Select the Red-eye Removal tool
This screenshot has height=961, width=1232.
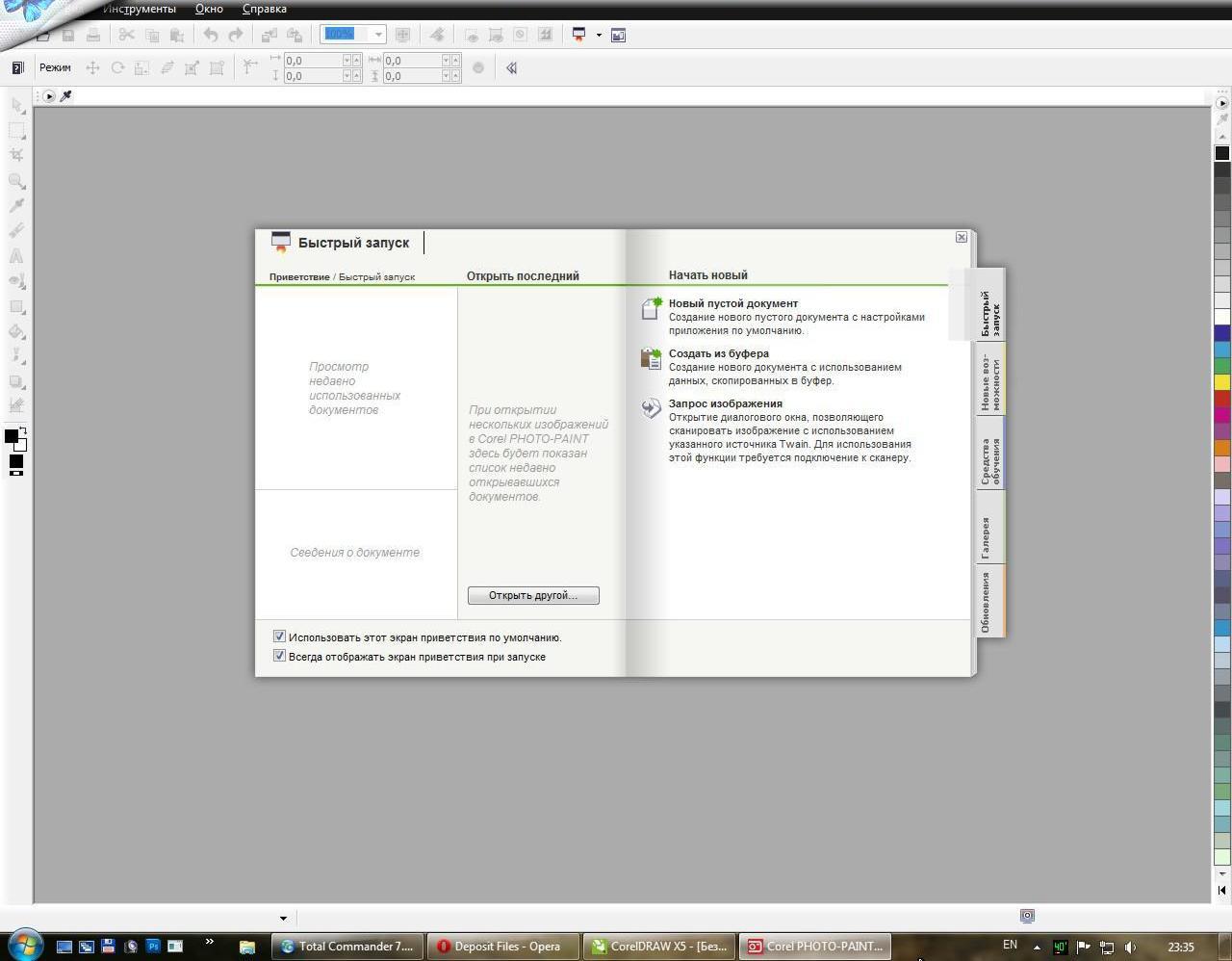[x=16, y=281]
